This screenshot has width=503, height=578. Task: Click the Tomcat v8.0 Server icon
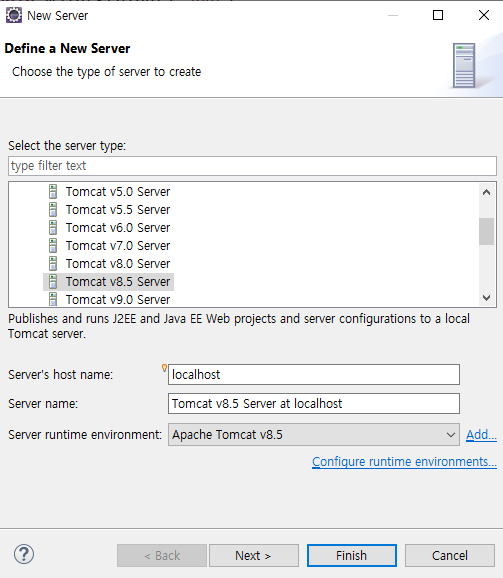53,264
